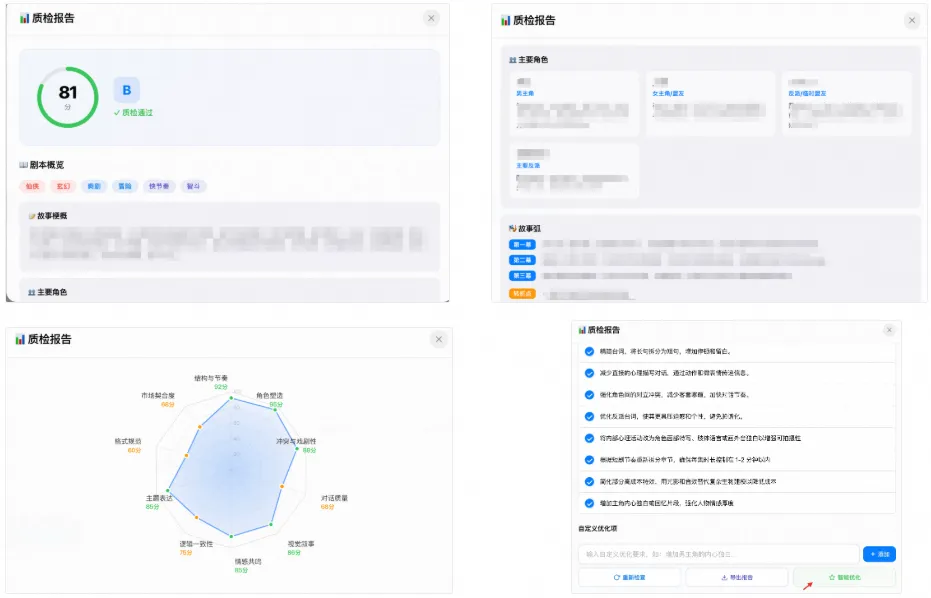Viewport: 931px width, 598px height.
Task: Select the purple 智斗 tag
Action: [194, 186]
